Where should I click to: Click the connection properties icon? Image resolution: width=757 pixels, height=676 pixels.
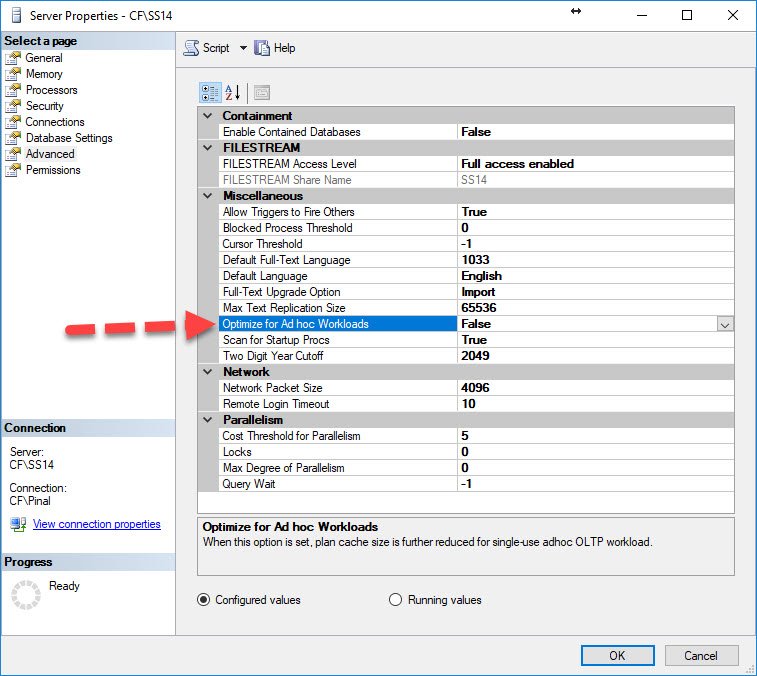[18, 524]
